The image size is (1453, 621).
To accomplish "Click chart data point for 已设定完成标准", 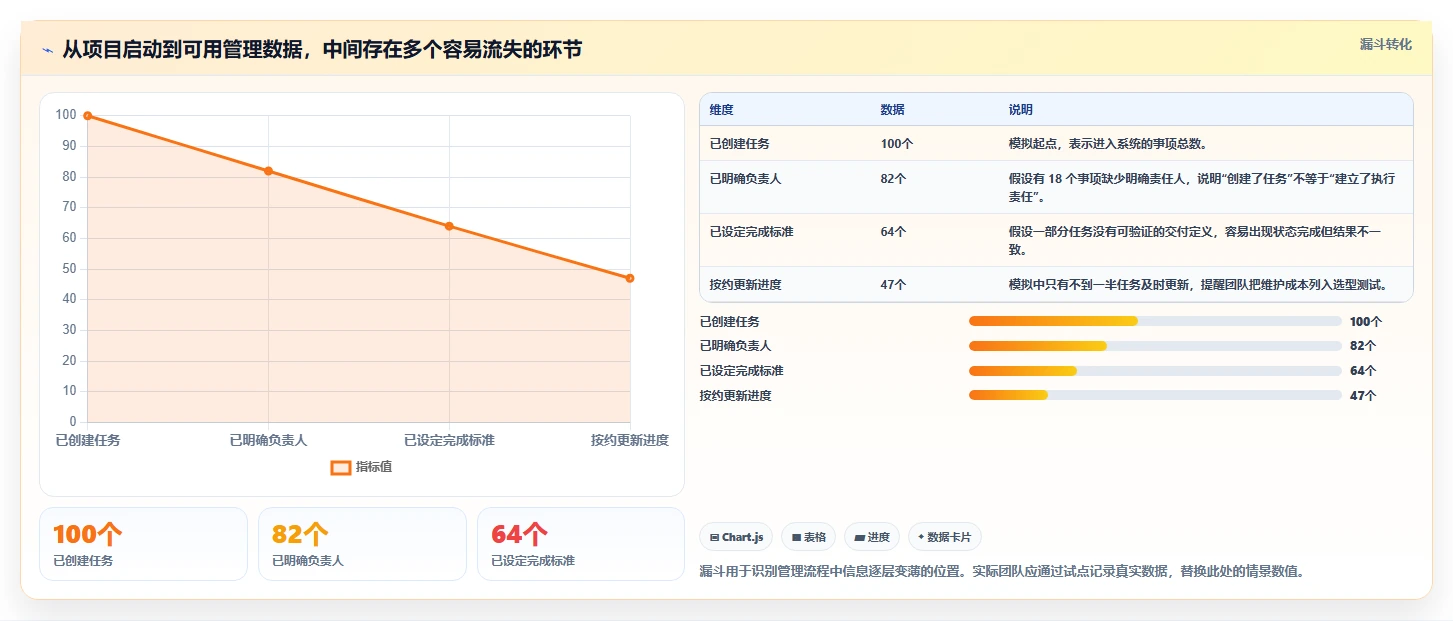I will pos(449,226).
